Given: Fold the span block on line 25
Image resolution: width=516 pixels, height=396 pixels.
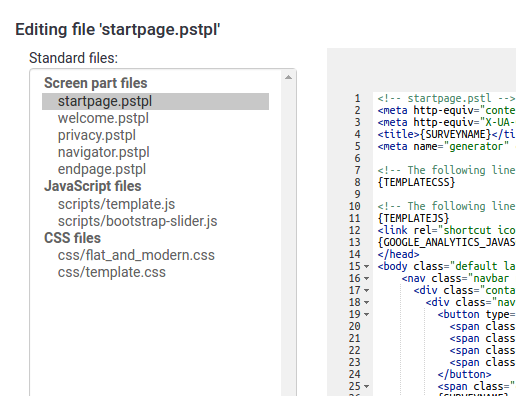Looking at the screenshot, I should (366, 386).
